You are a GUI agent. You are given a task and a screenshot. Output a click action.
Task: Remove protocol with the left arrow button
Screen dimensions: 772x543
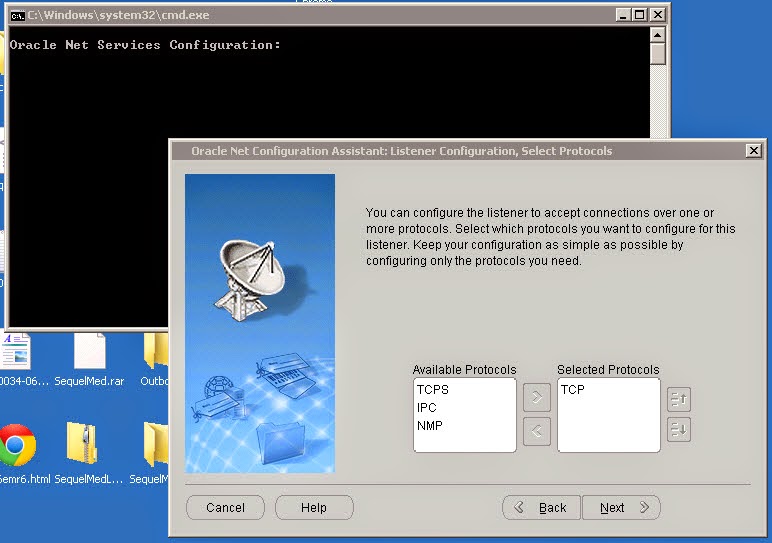click(x=537, y=431)
